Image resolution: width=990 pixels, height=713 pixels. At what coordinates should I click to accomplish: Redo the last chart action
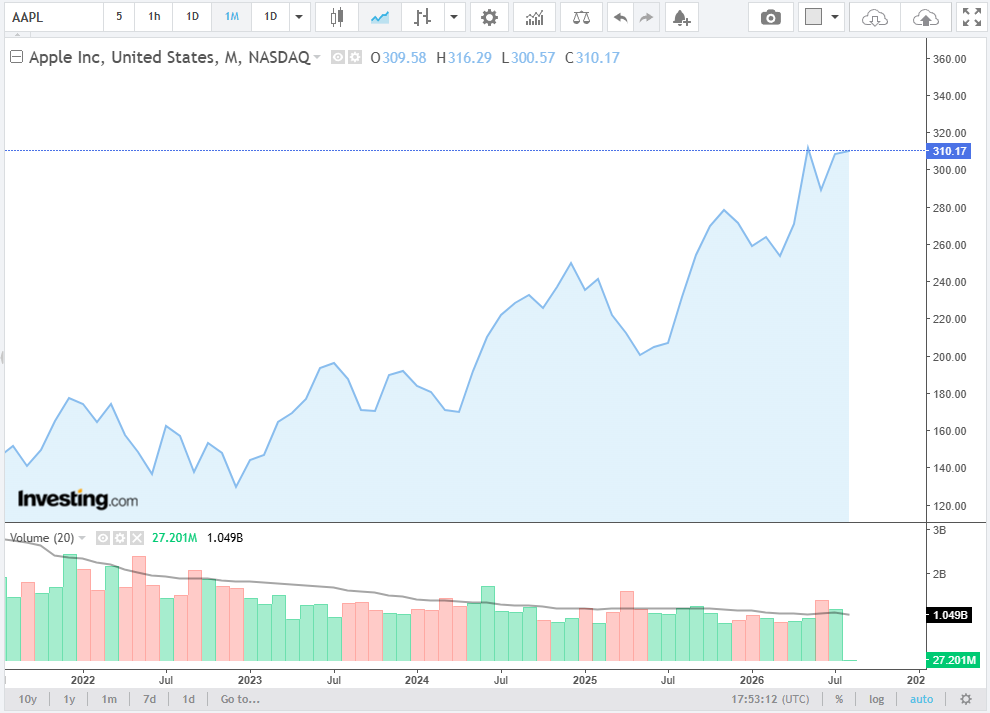pyautogui.click(x=646, y=17)
